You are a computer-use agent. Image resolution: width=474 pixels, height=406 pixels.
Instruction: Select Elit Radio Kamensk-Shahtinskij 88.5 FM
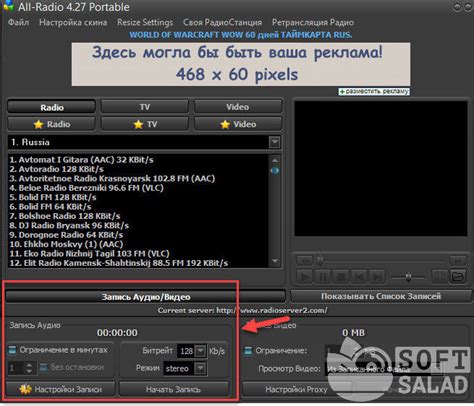[119, 263]
